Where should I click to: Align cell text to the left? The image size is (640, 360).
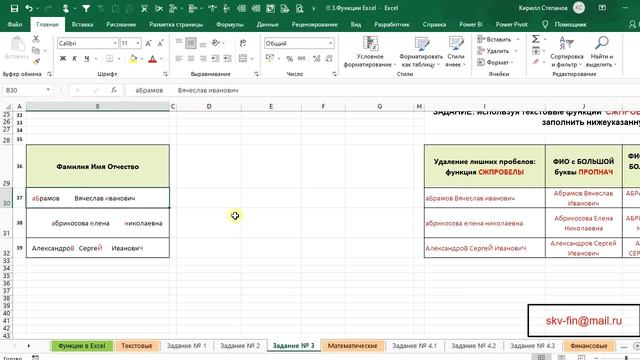click(179, 59)
